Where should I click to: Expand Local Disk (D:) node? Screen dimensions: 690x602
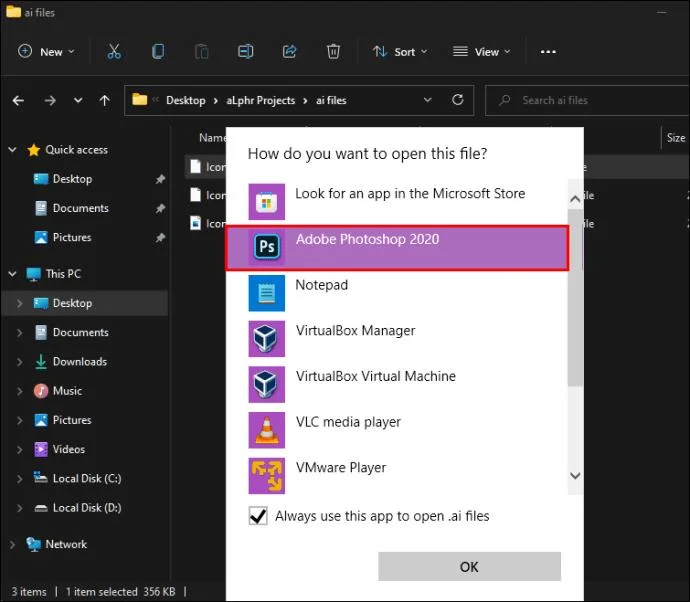(x=19, y=508)
